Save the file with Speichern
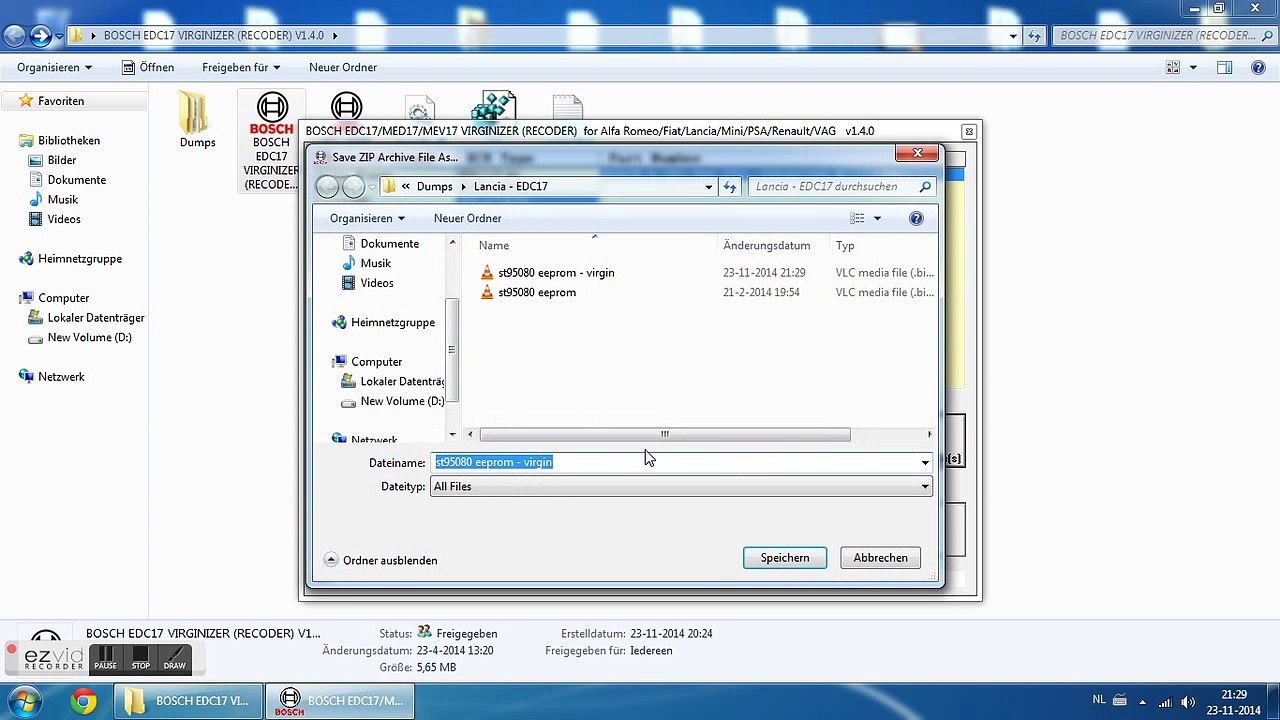Viewport: 1280px width, 720px height. click(x=785, y=558)
